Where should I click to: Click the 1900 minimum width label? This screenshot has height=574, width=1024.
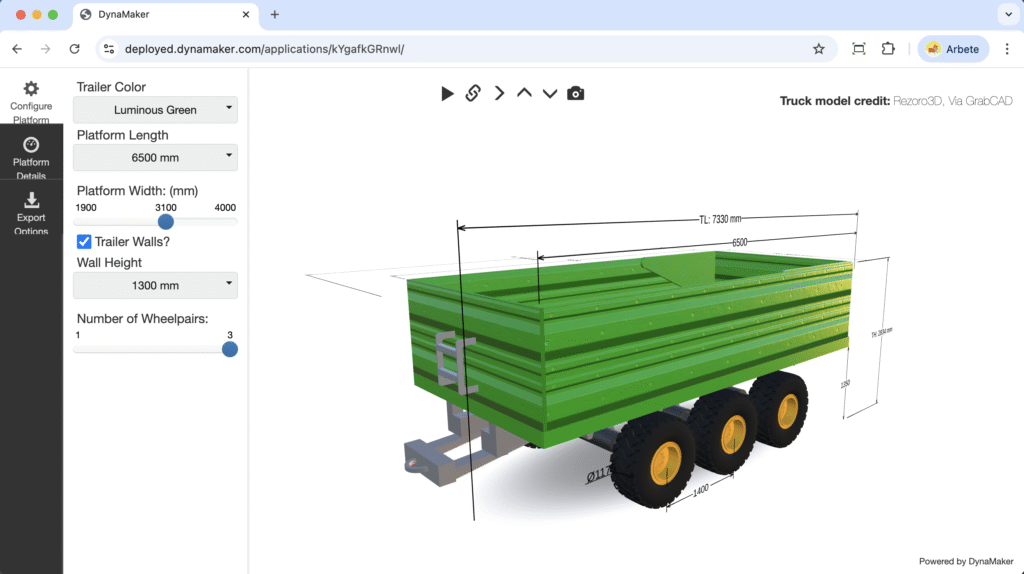pyautogui.click(x=86, y=208)
